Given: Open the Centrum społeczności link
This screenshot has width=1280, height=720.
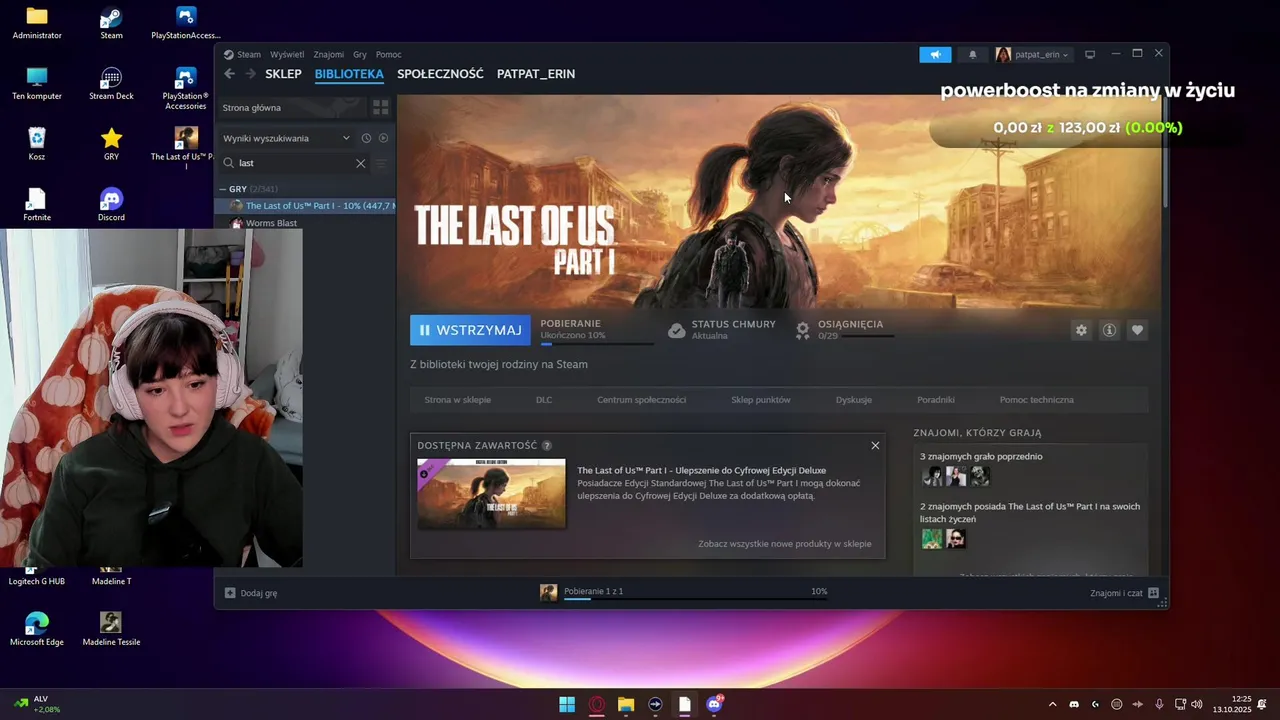Looking at the screenshot, I should (x=641, y=400).
